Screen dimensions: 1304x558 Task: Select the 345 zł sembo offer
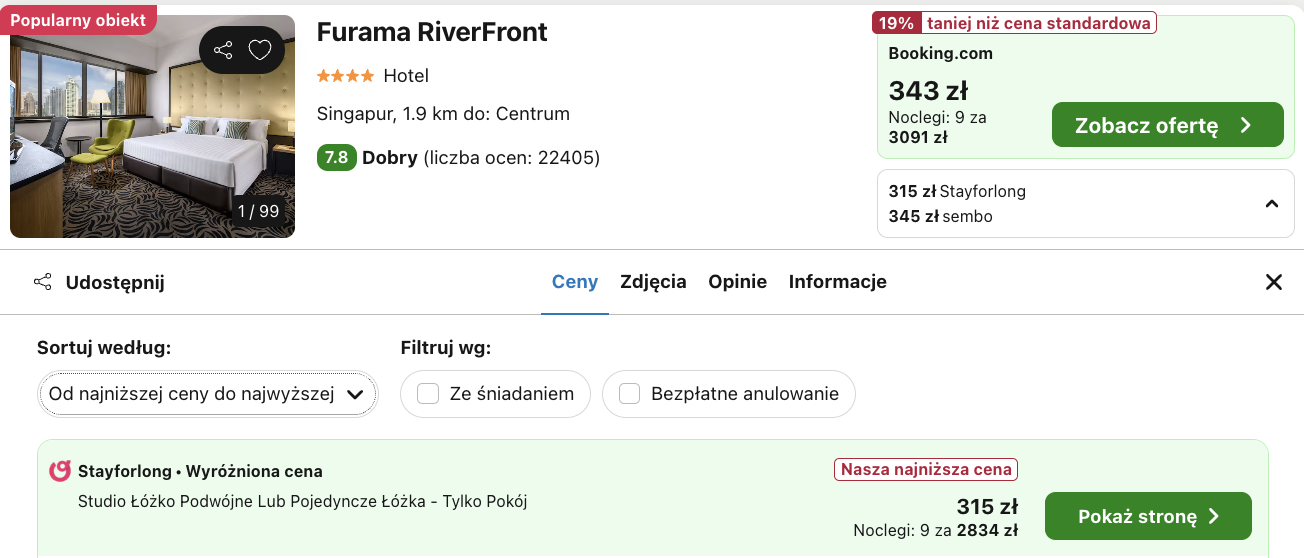point(940,216)
